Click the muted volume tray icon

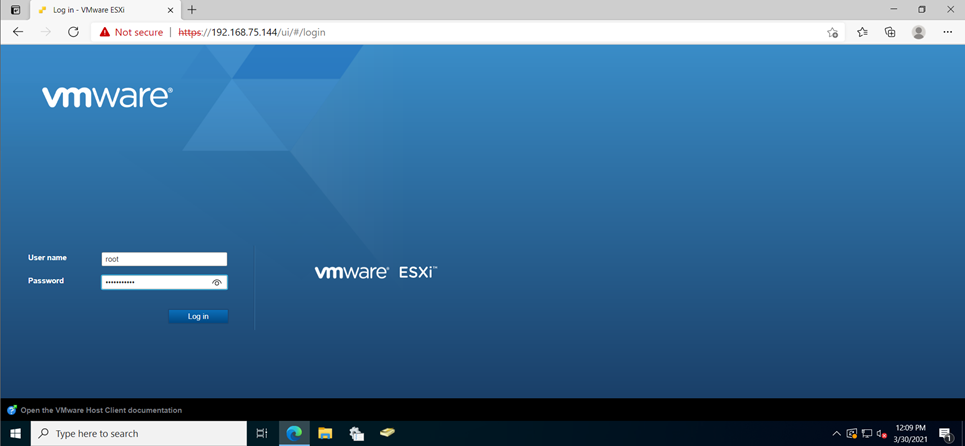[881, 433]
